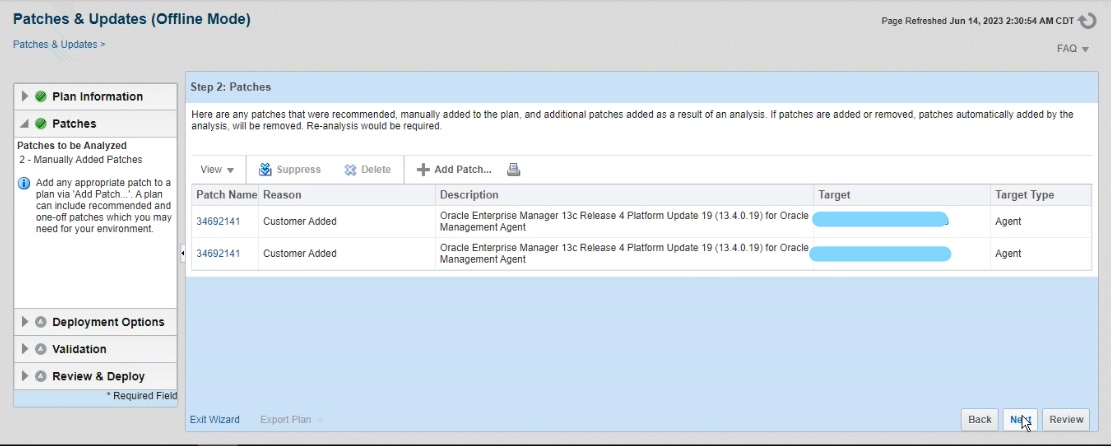
Task: Open the FAQ dropdown menu
Action: click(x=1073, y=49)
